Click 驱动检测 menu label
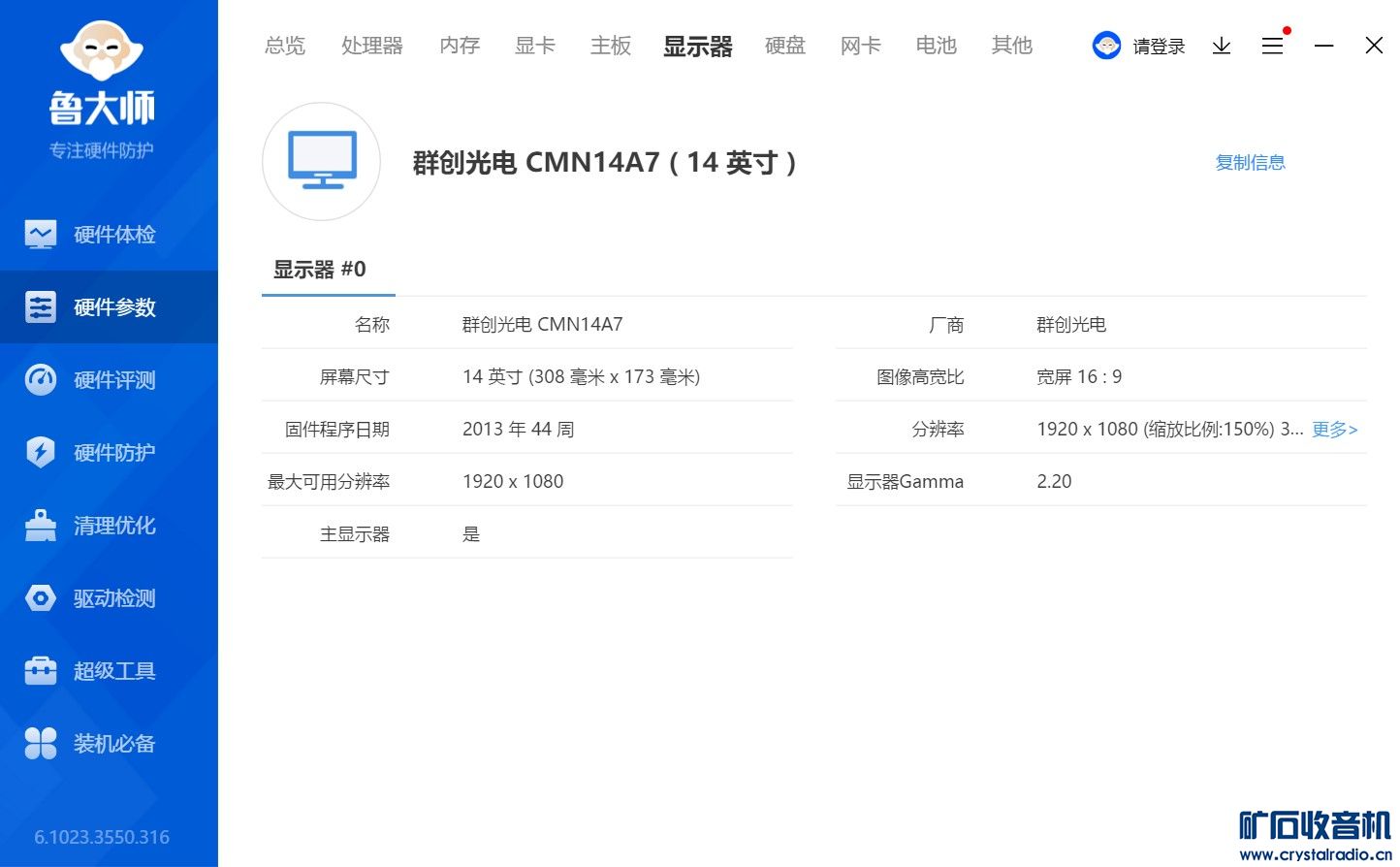Viewport: 1400px width, 867px height. (x=114, y=598)
